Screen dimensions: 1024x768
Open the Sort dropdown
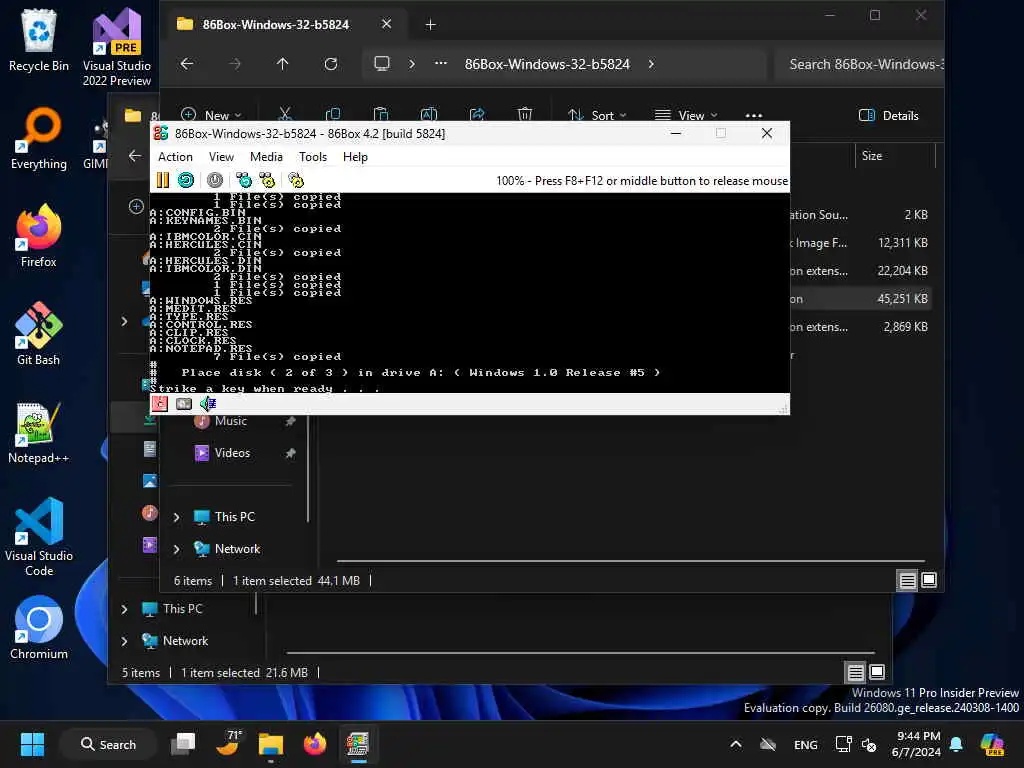point(597,115)
